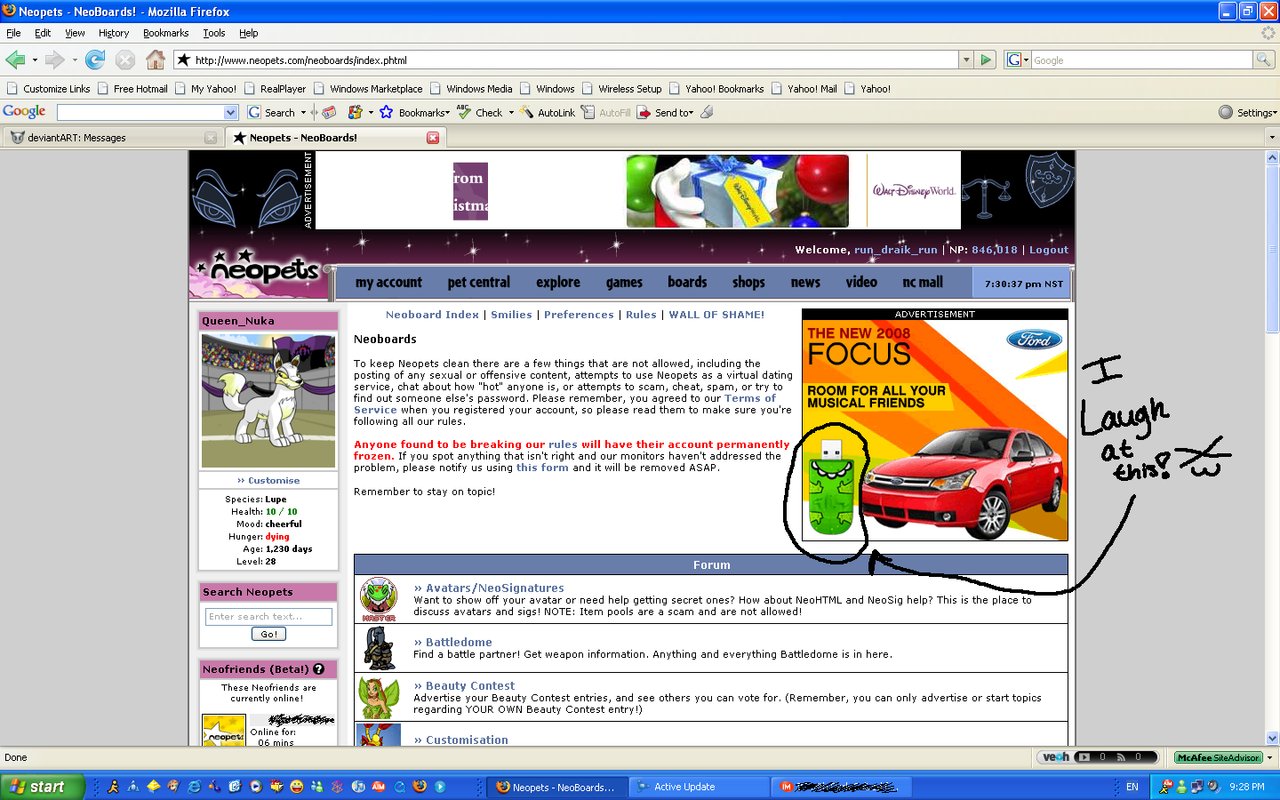The width and height of the screenshot is (1280, 800).
Task: Click the Forward navigation arrow
Action: point(54,60)
